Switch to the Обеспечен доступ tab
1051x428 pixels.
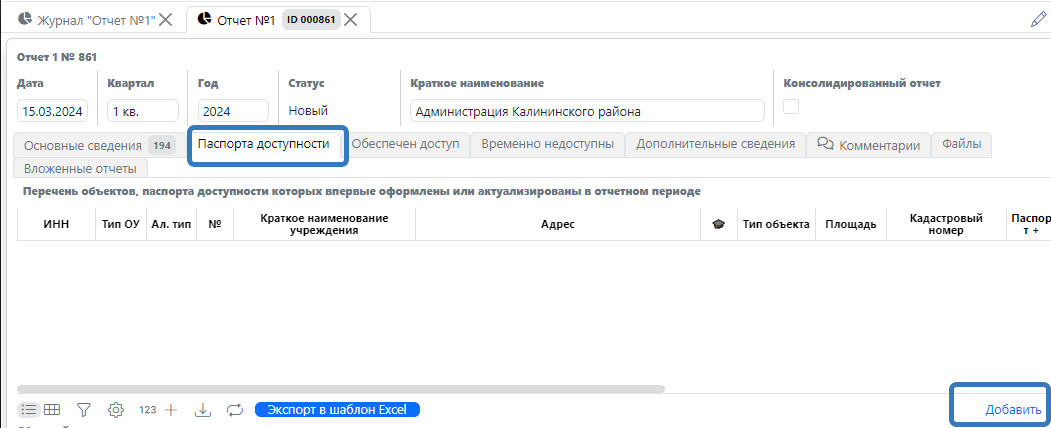tap(405, 144)
